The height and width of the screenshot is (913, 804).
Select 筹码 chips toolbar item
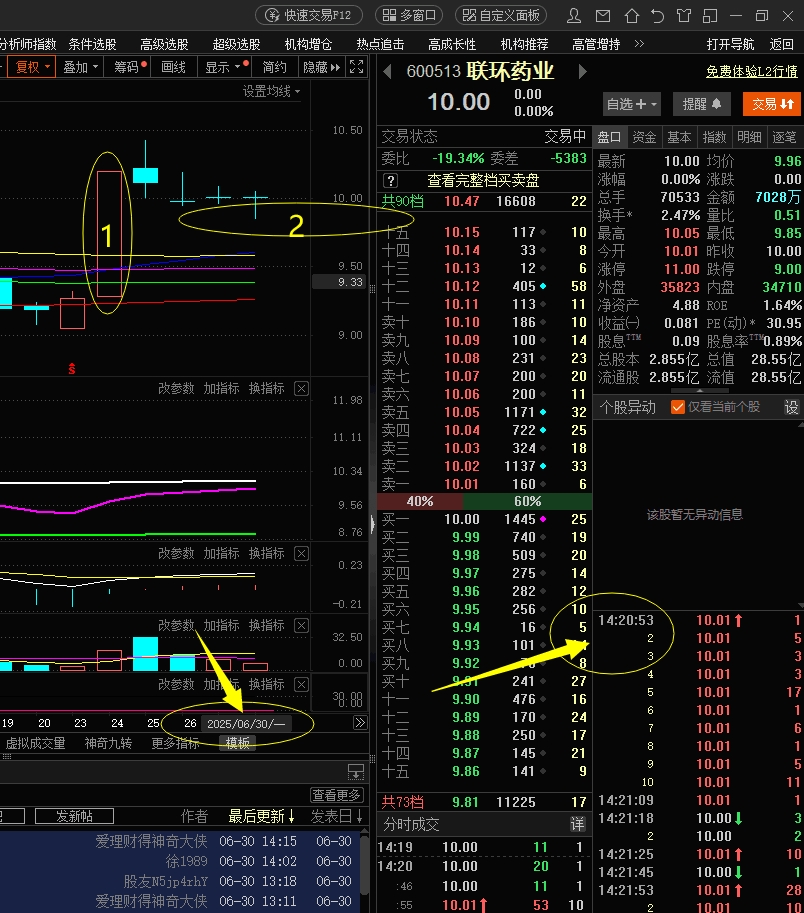(x=127, y=67)
